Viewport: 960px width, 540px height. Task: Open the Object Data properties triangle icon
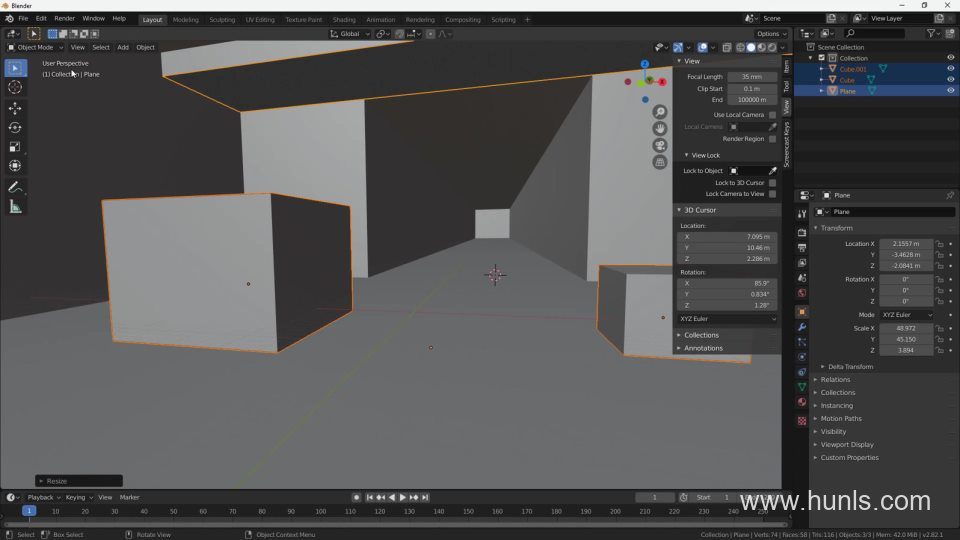point(802,387)
